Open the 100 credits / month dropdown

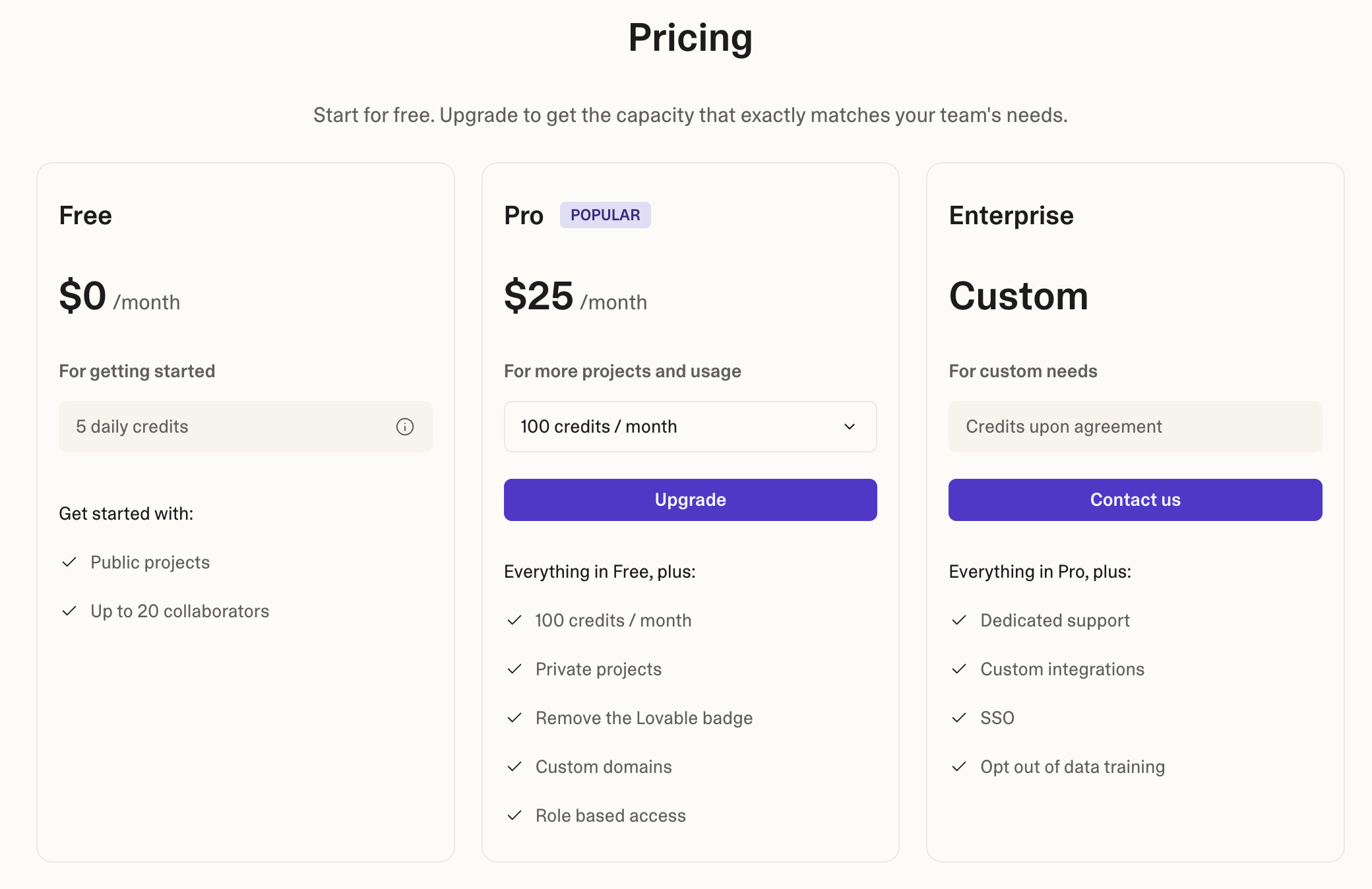pos(690,427)
